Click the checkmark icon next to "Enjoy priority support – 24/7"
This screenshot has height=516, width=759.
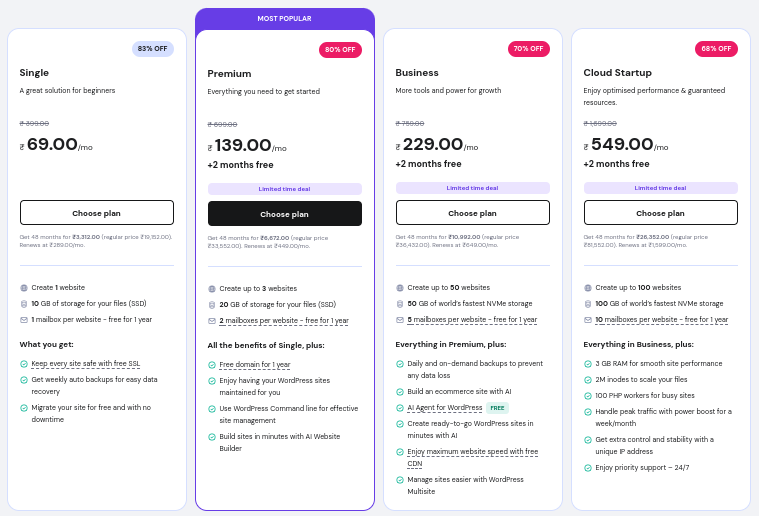pyautogui.click(x=588, y=467)
